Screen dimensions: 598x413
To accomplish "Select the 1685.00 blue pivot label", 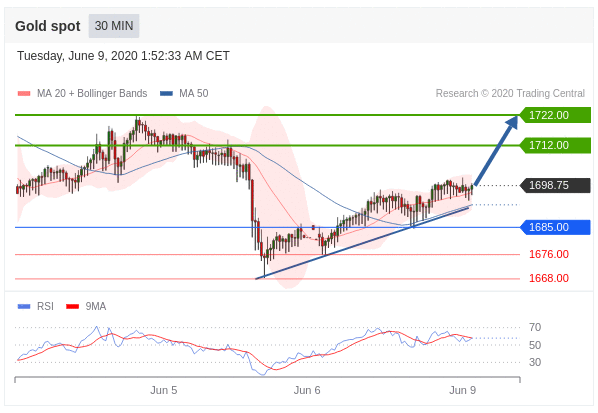I will pos(555,227).
